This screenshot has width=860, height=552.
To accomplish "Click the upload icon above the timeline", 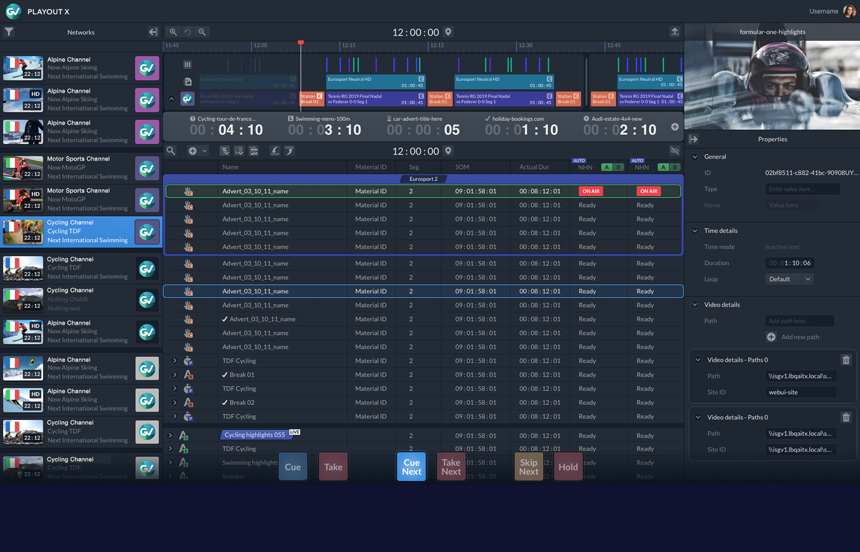I will tap(674, 32).
